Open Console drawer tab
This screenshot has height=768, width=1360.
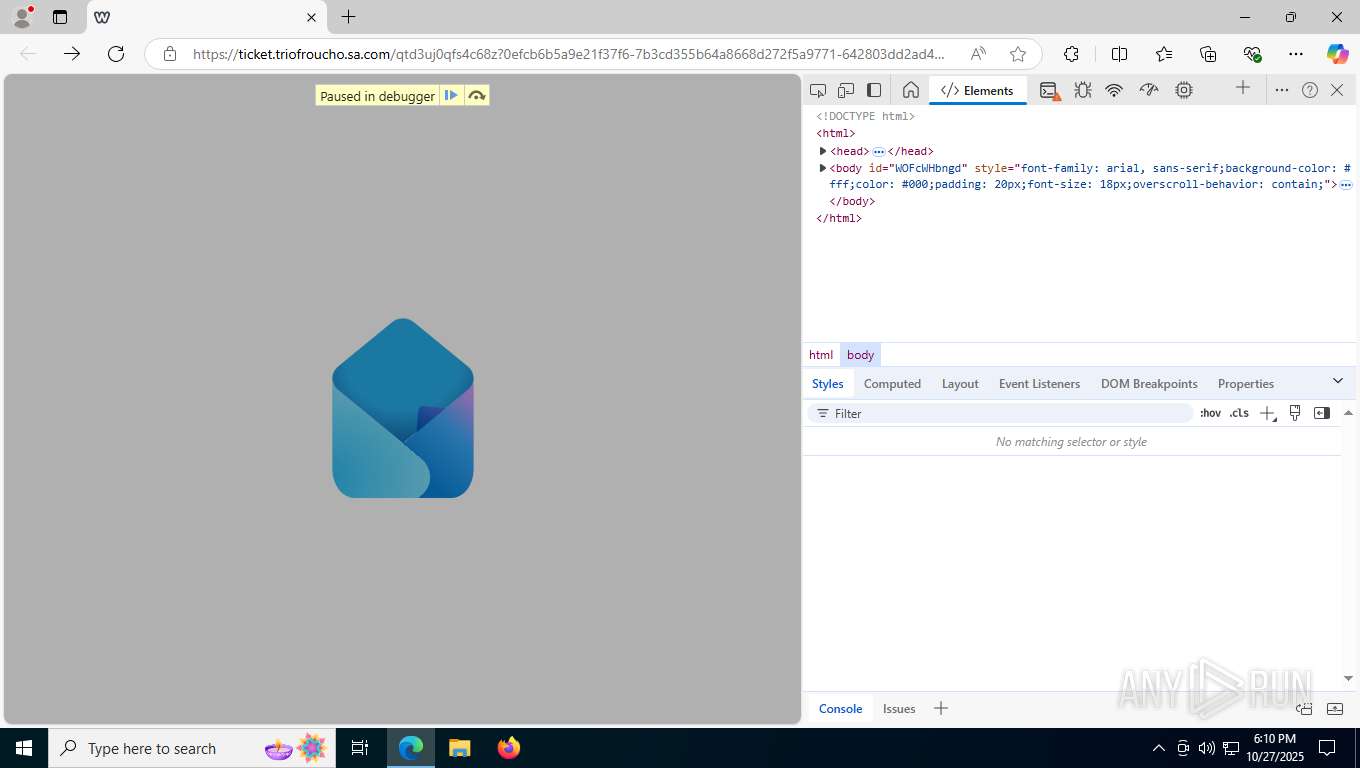[840, 708]
